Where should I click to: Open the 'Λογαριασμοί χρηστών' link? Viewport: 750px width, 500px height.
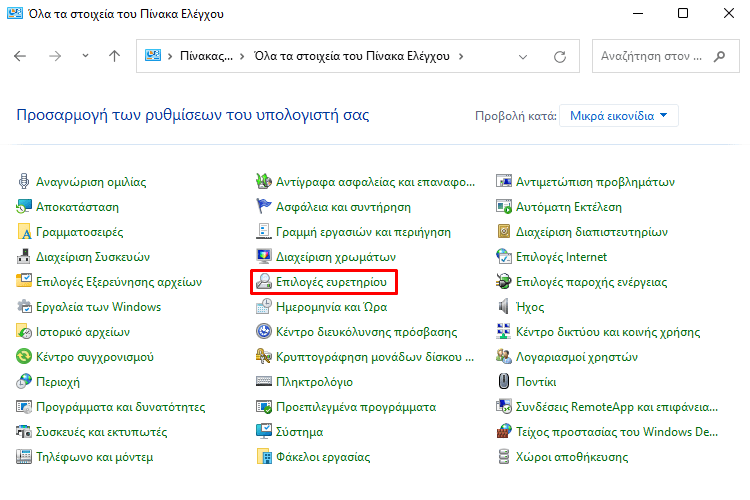[x=577, y=356]
